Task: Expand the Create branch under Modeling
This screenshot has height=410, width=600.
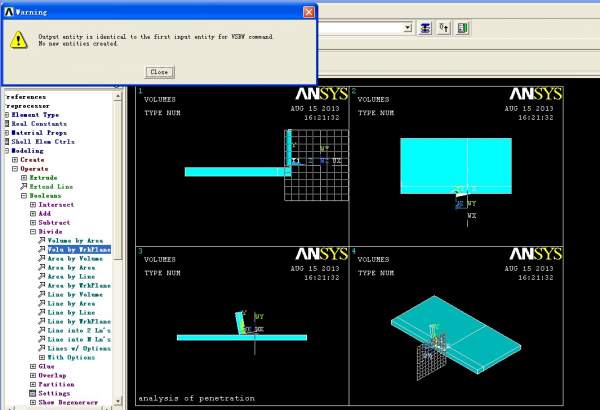Action: (15, 160)
